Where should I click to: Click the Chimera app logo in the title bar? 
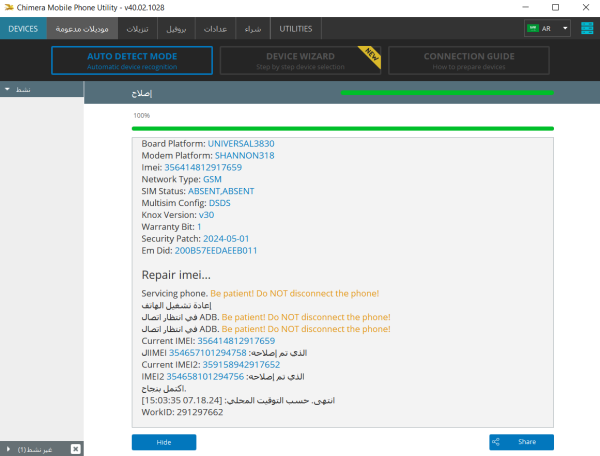pyautogui.click(x=9, y=7)
